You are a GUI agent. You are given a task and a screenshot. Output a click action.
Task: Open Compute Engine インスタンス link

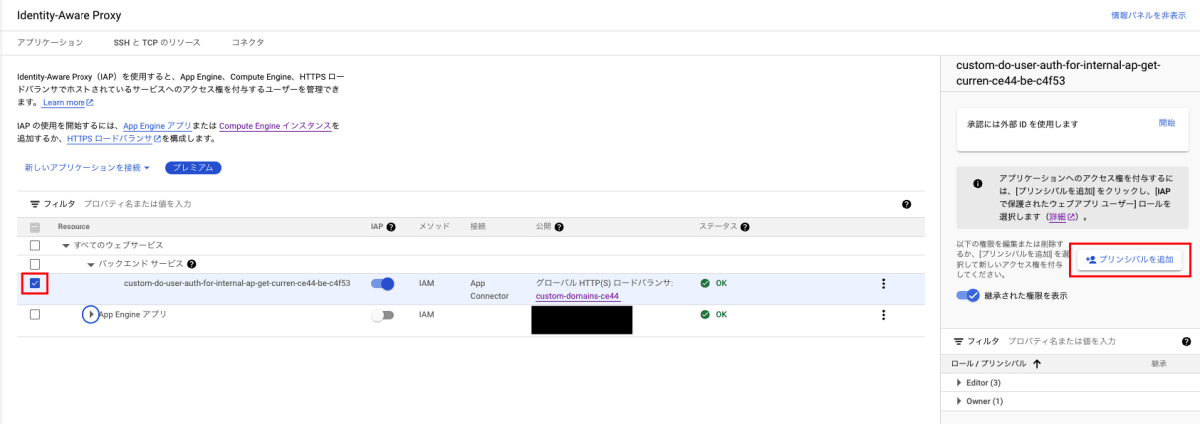[274, 126]
